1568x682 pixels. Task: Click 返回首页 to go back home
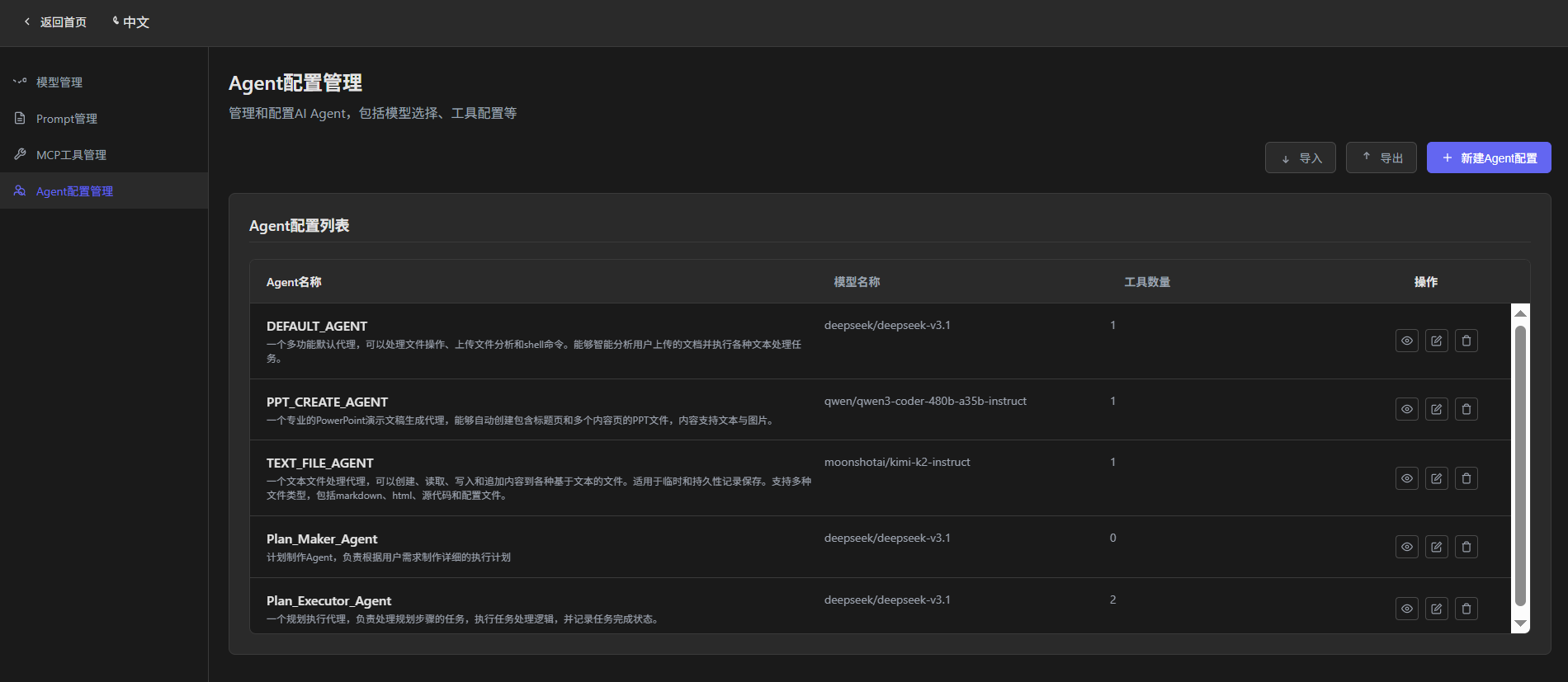pyautogui.click(x=55, y=22)
